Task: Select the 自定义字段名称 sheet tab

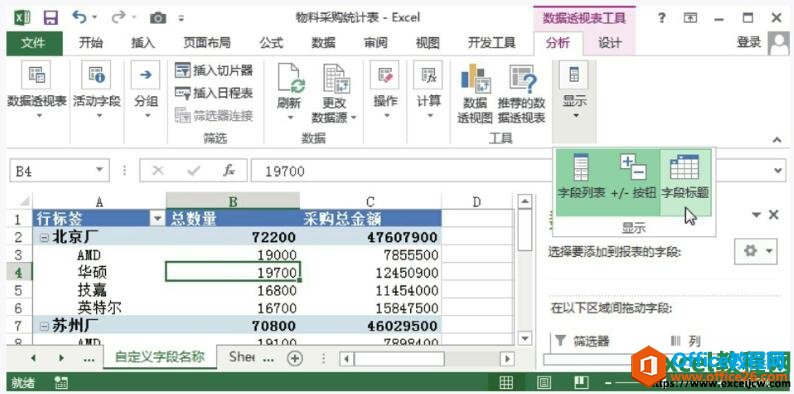Action: click(x=160, y=357)
